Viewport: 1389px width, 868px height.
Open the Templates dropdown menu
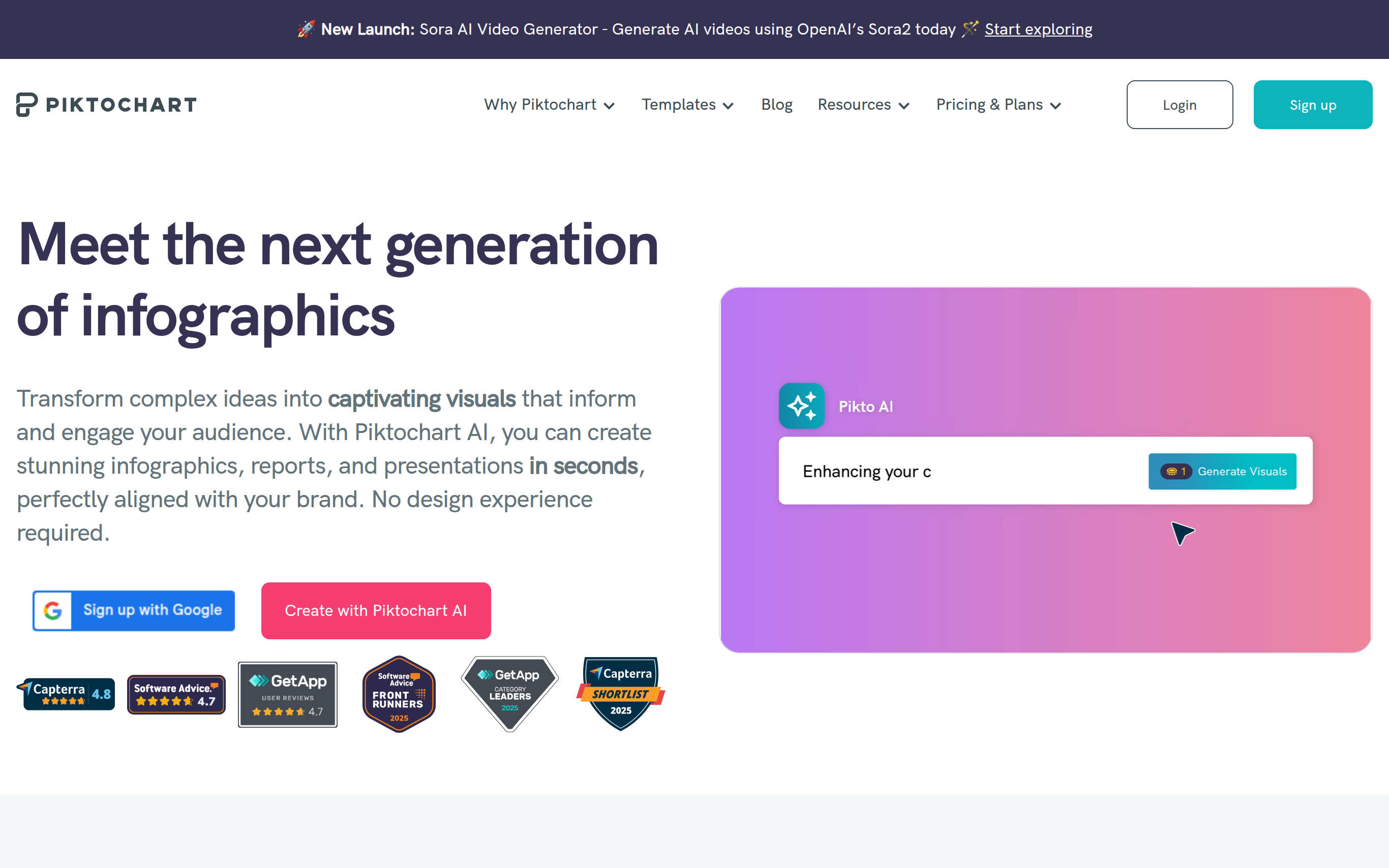(x=687, y=105)
